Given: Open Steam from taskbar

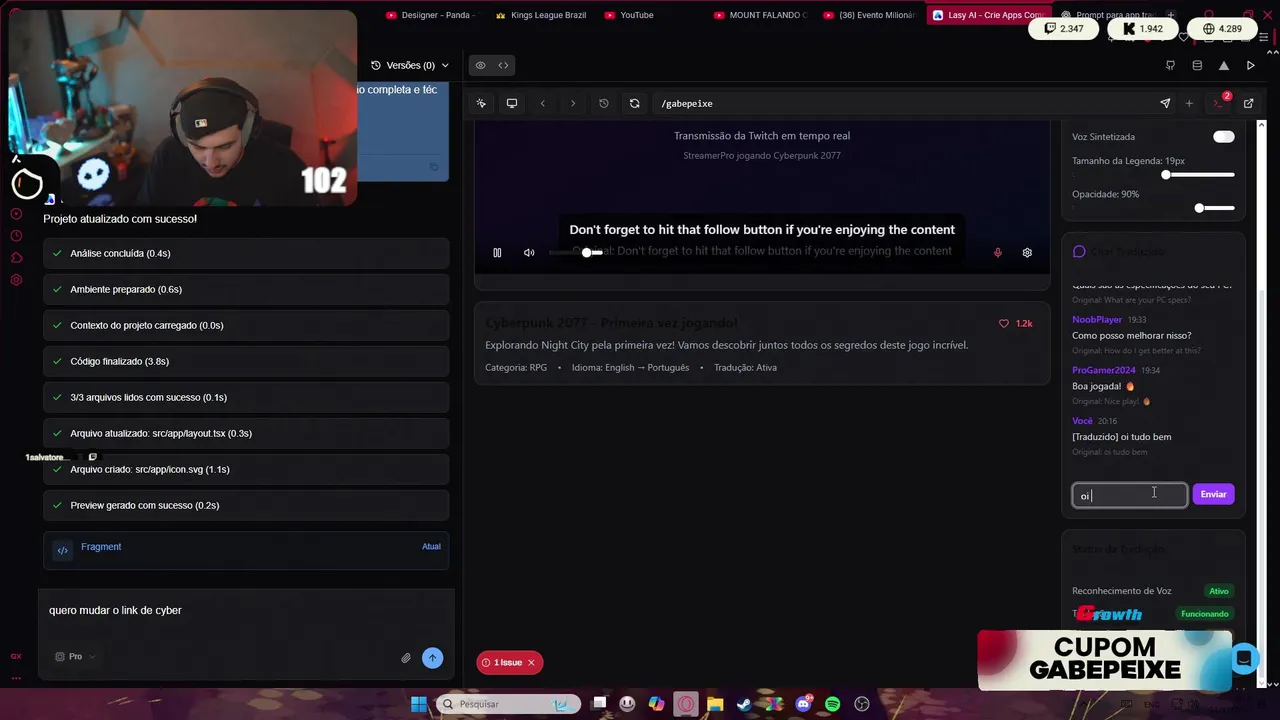Looking at the screenshot, I should pos(744,704).
